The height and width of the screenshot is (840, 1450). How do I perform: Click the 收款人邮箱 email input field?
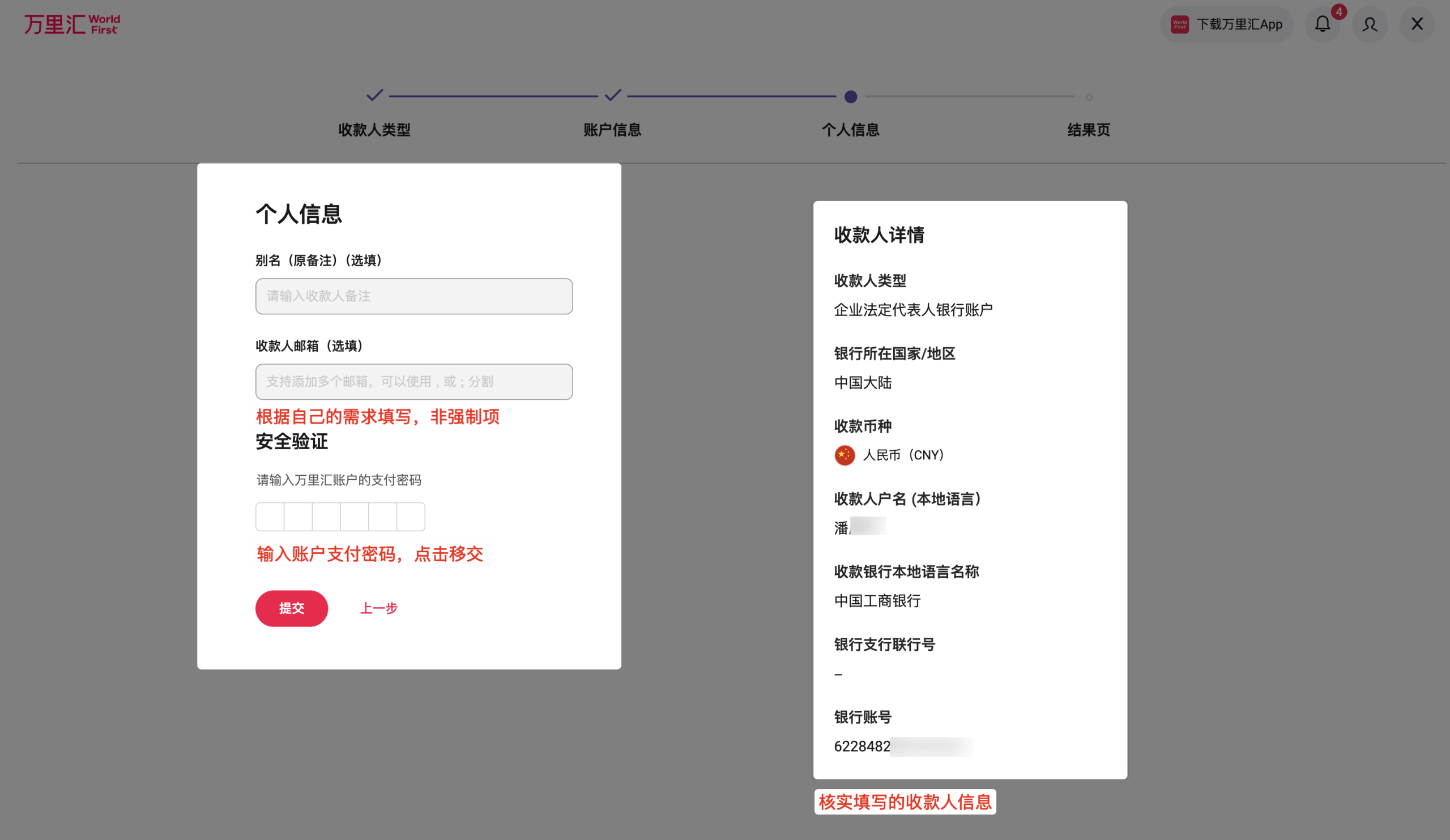413,381
